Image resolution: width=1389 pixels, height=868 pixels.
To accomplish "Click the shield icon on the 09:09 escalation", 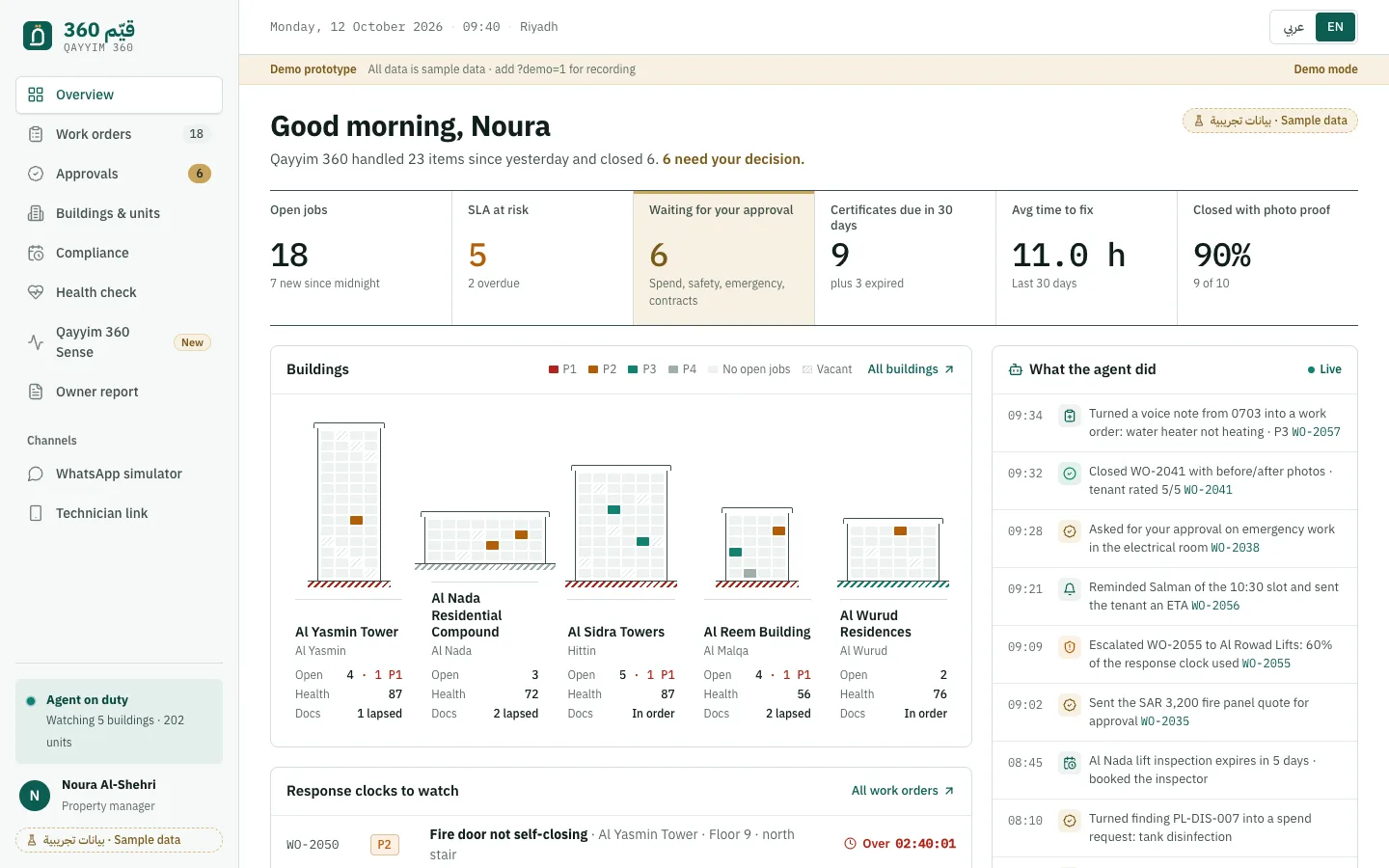I will click(1070, 647).
